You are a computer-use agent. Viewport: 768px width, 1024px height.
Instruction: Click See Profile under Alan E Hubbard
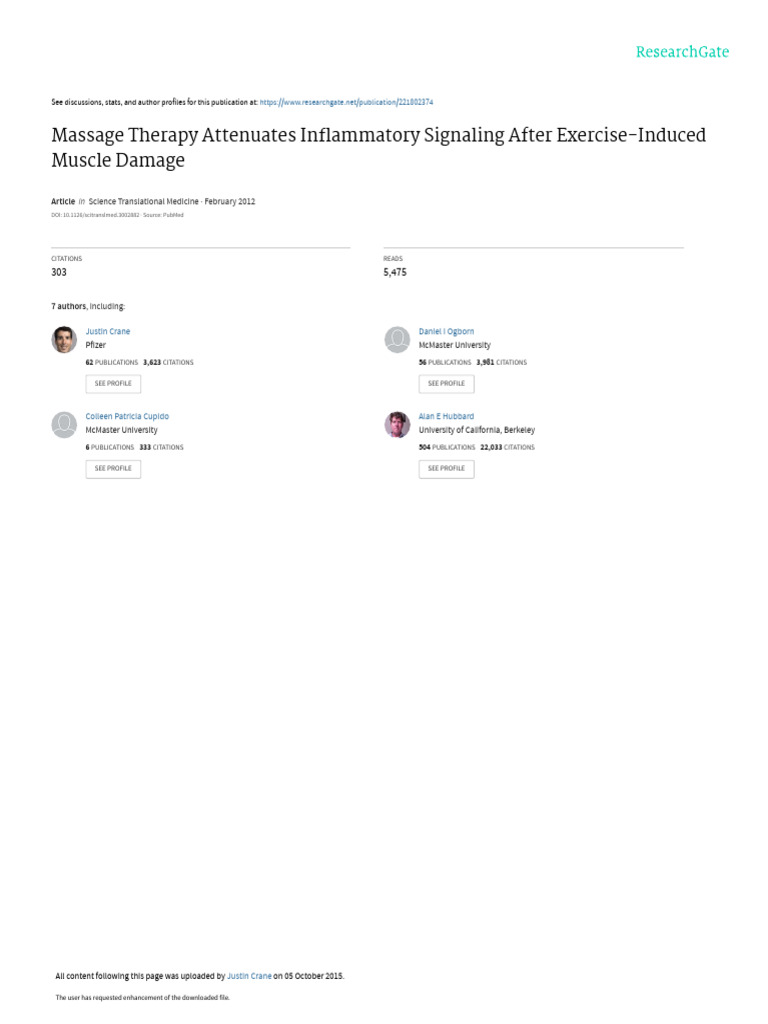[x=446, y=468]
